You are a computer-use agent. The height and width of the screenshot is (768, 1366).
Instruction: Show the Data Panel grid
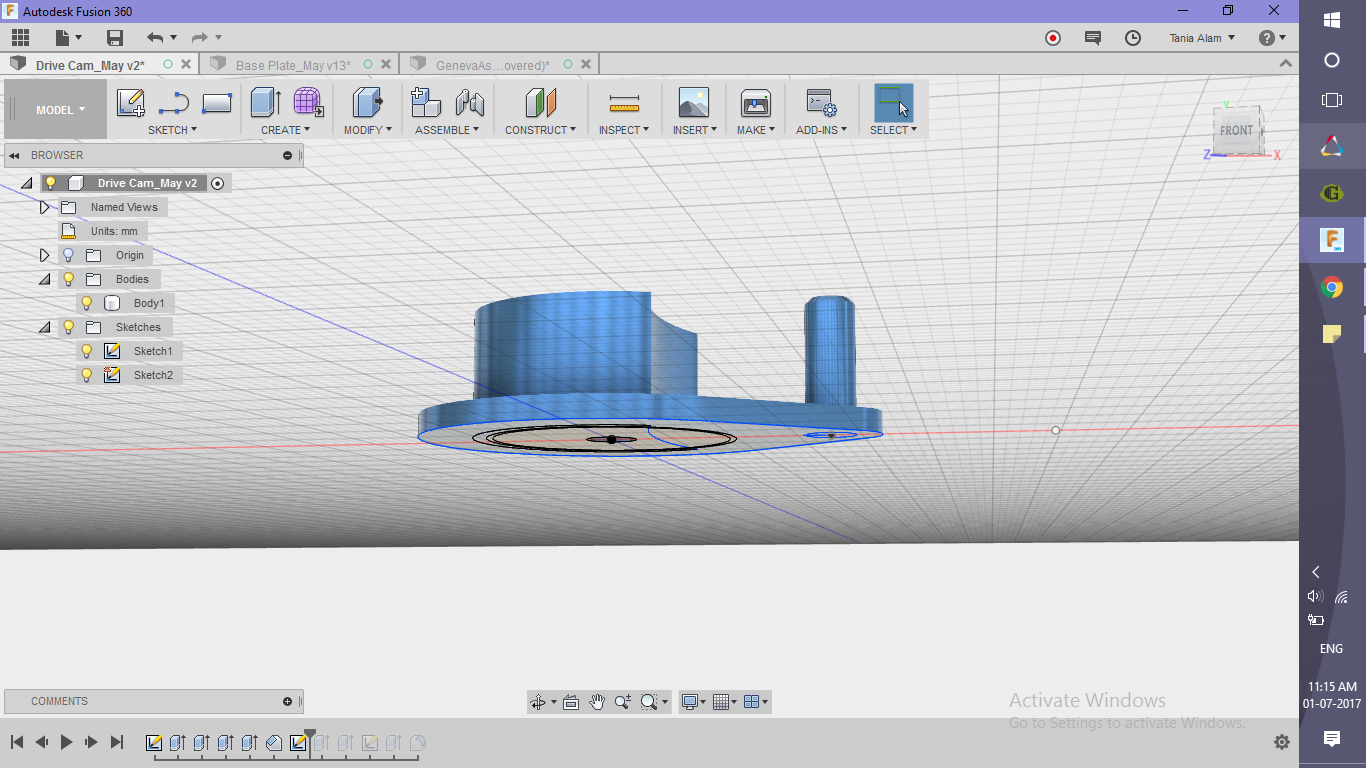(x=20, y=38)
